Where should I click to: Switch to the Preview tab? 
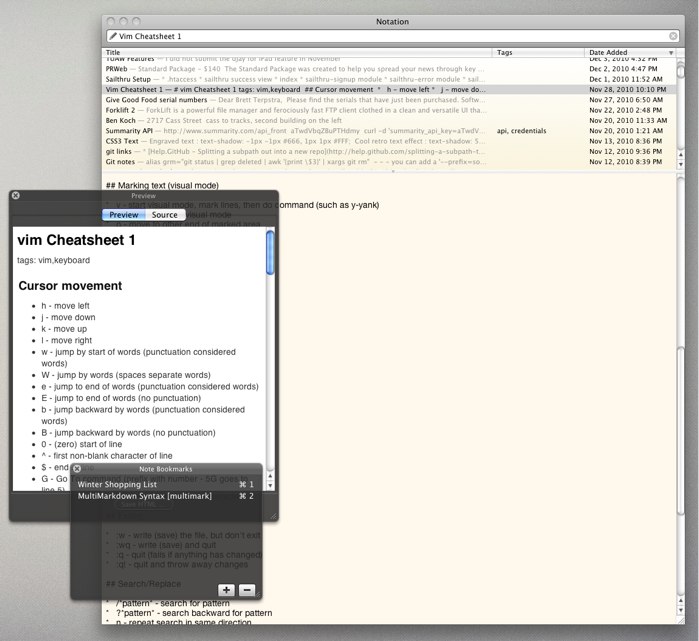coord(124,215)
